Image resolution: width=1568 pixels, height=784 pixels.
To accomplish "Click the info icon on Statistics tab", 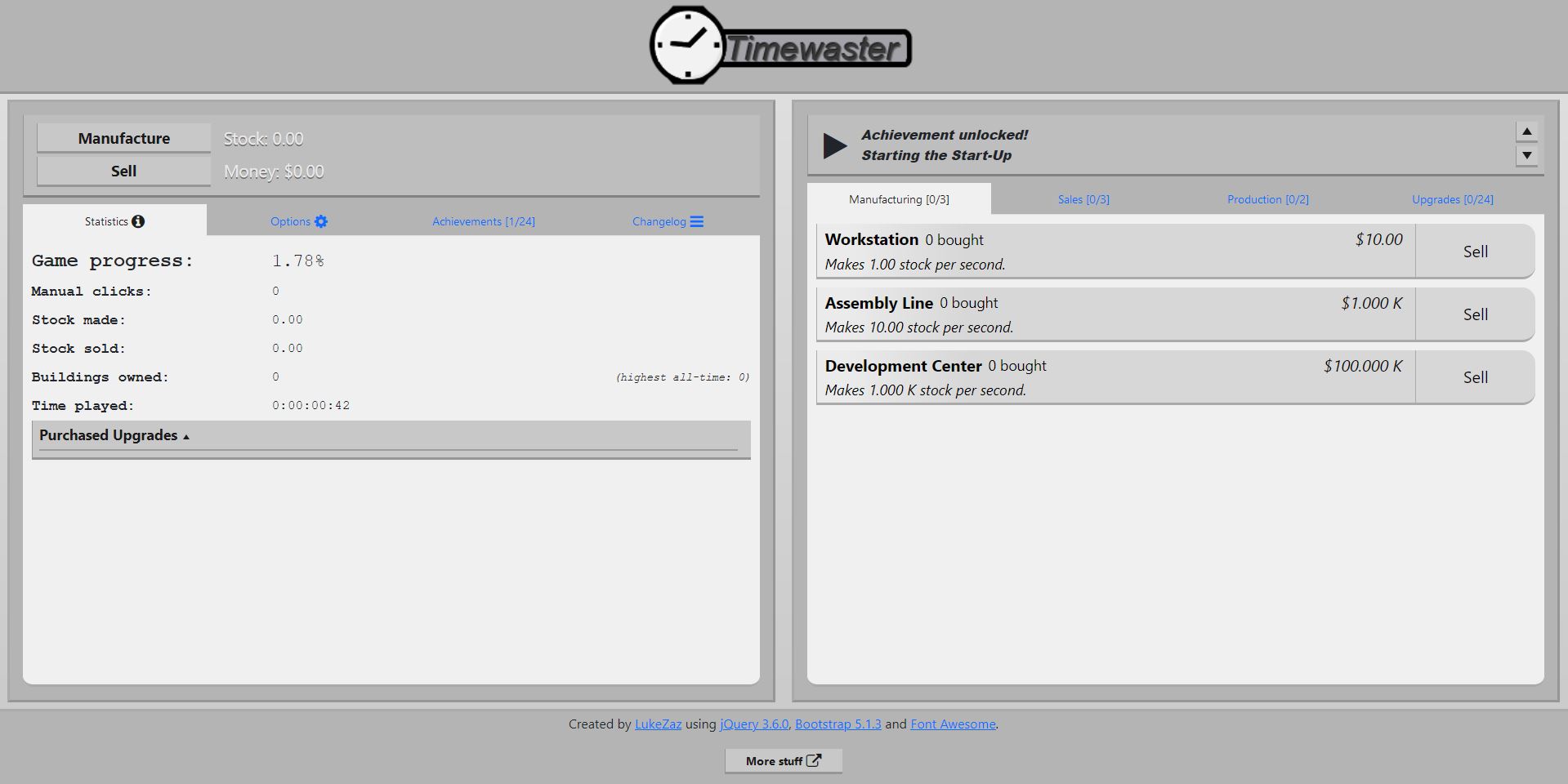I will click(x=138, y=221).
